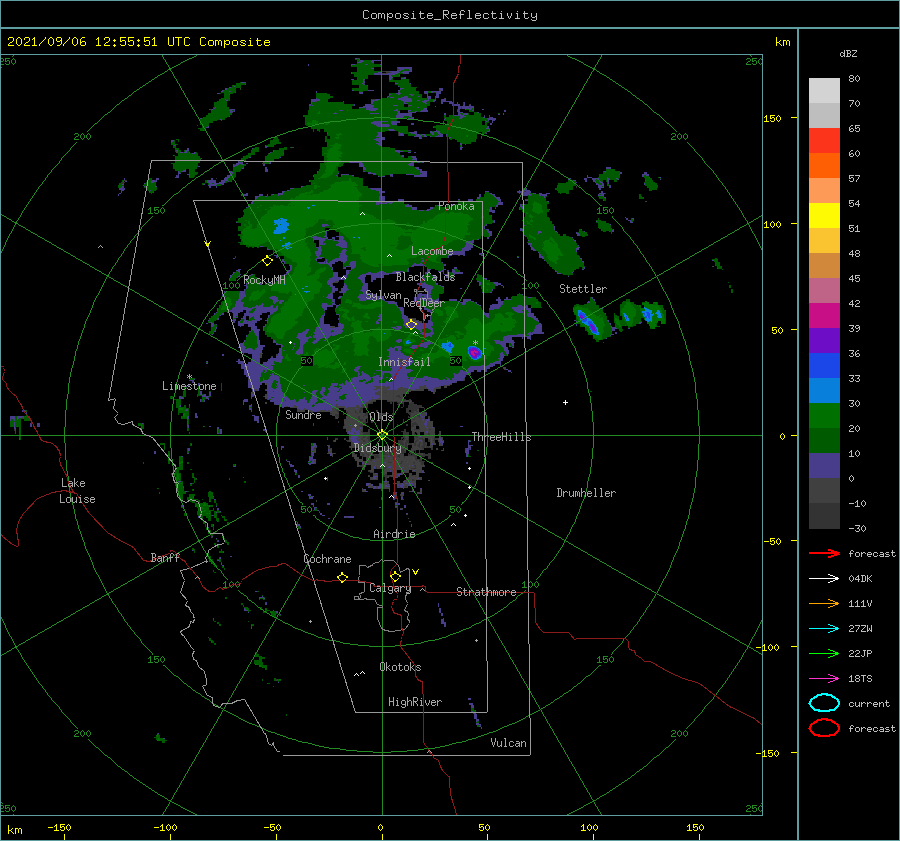The width and height of the screenshot is (900, 841).
Task: Click the Didsbury label
Action: coord(377,448)
